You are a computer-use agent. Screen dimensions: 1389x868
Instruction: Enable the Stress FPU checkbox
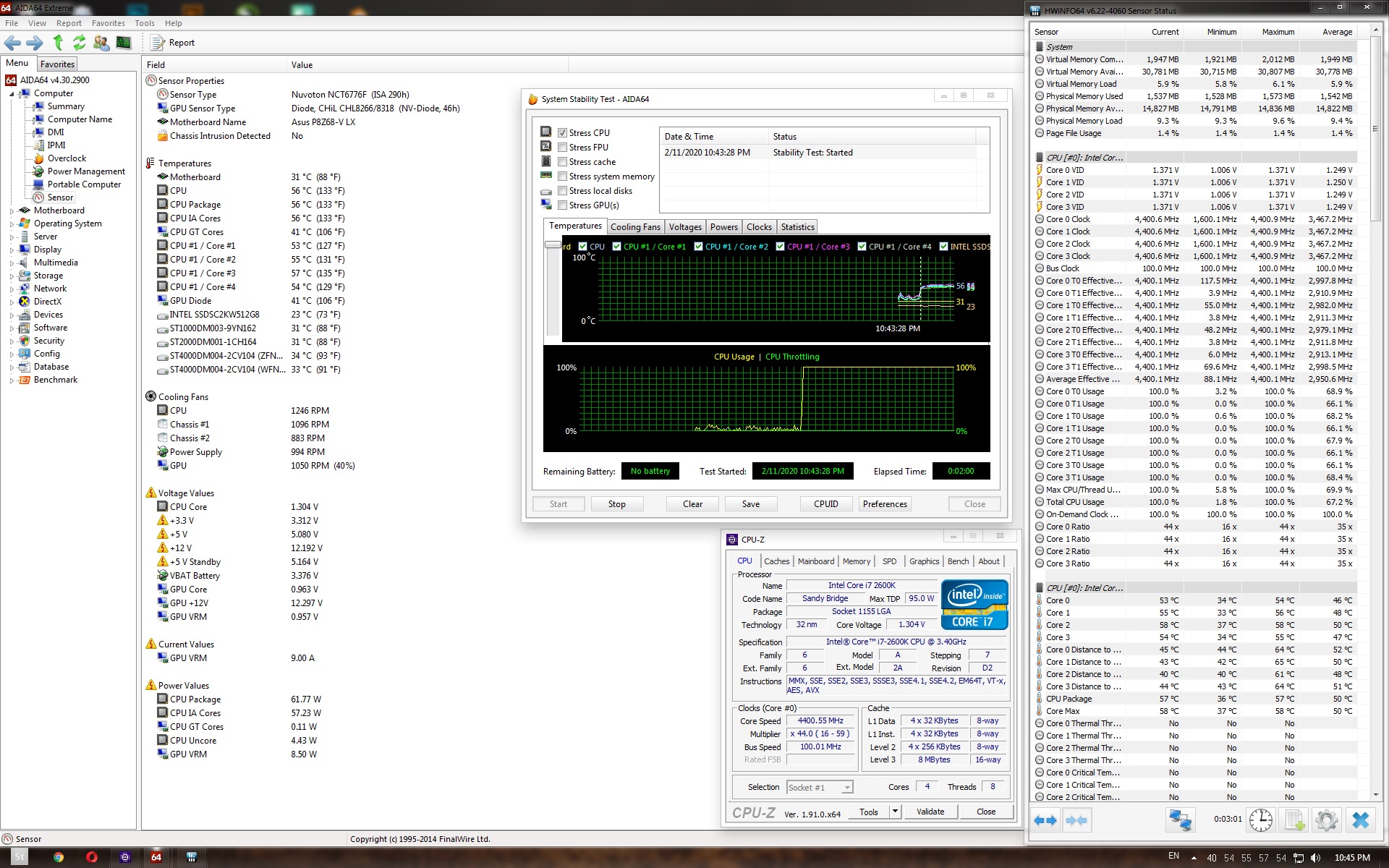562,148
